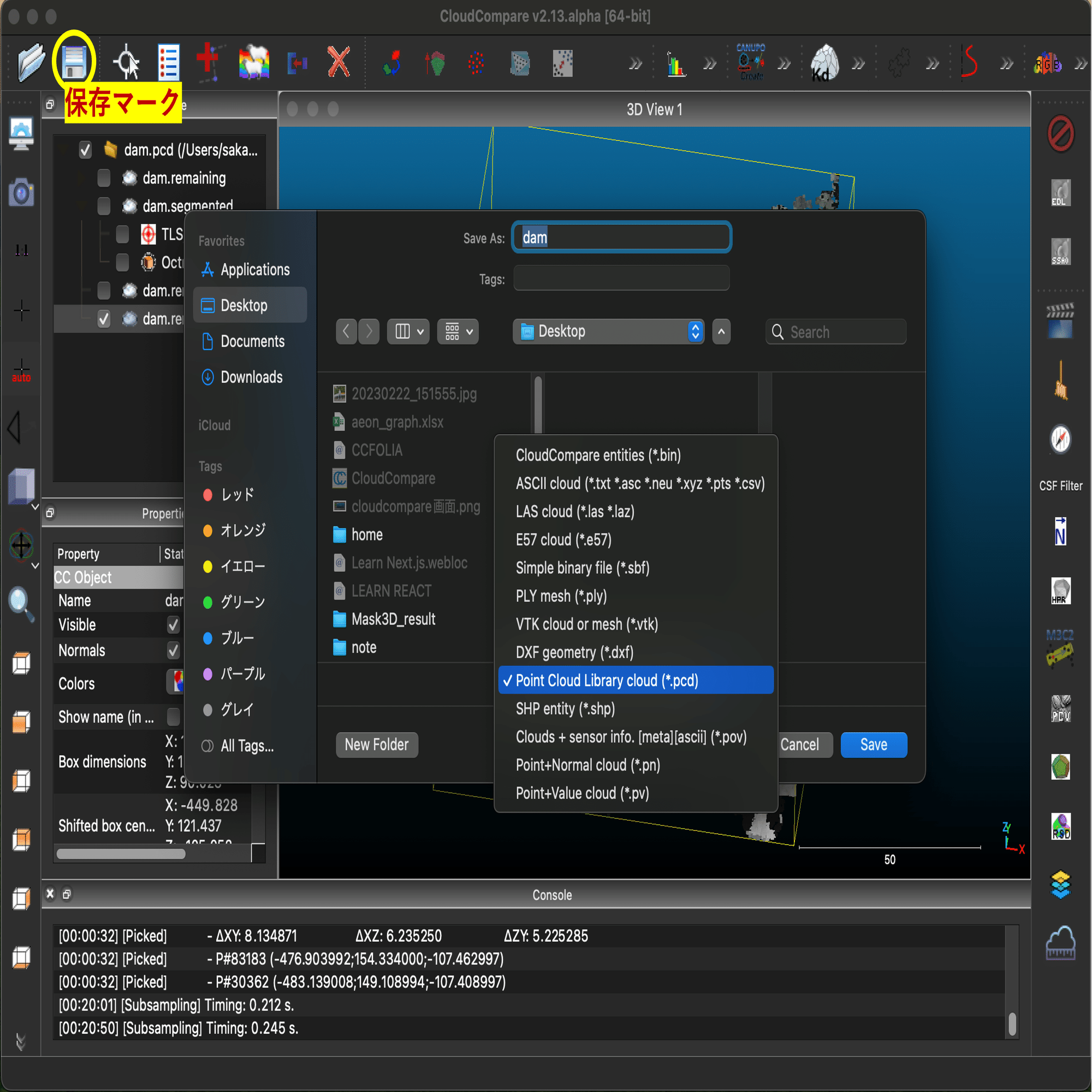This screenshot has height=1092, width=1092.
Task: Open the column view mode dropdown
Action: click(x=408, y=331)
